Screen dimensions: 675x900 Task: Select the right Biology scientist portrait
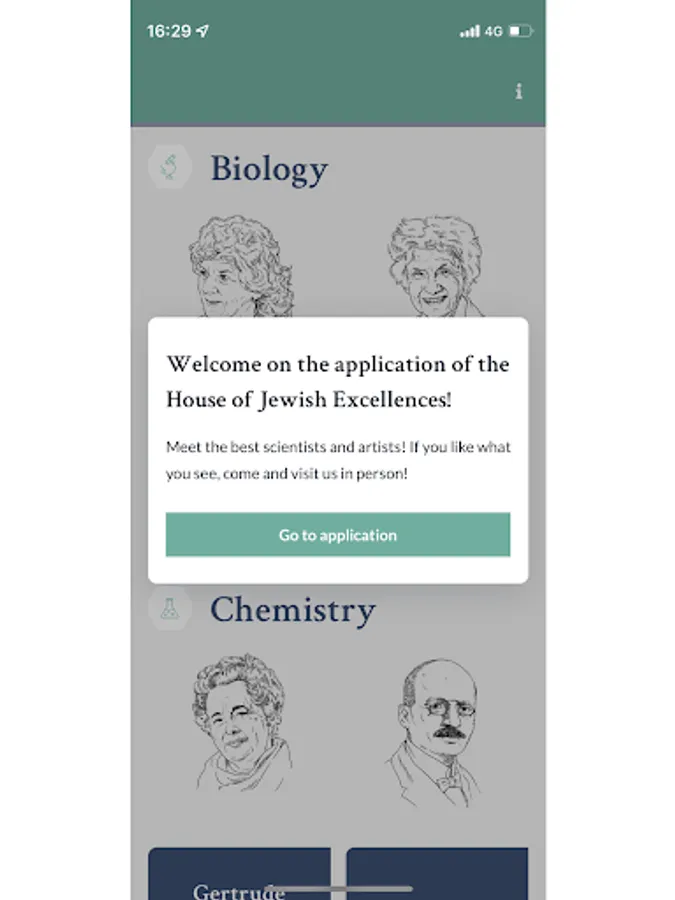[x=433, y=267]
